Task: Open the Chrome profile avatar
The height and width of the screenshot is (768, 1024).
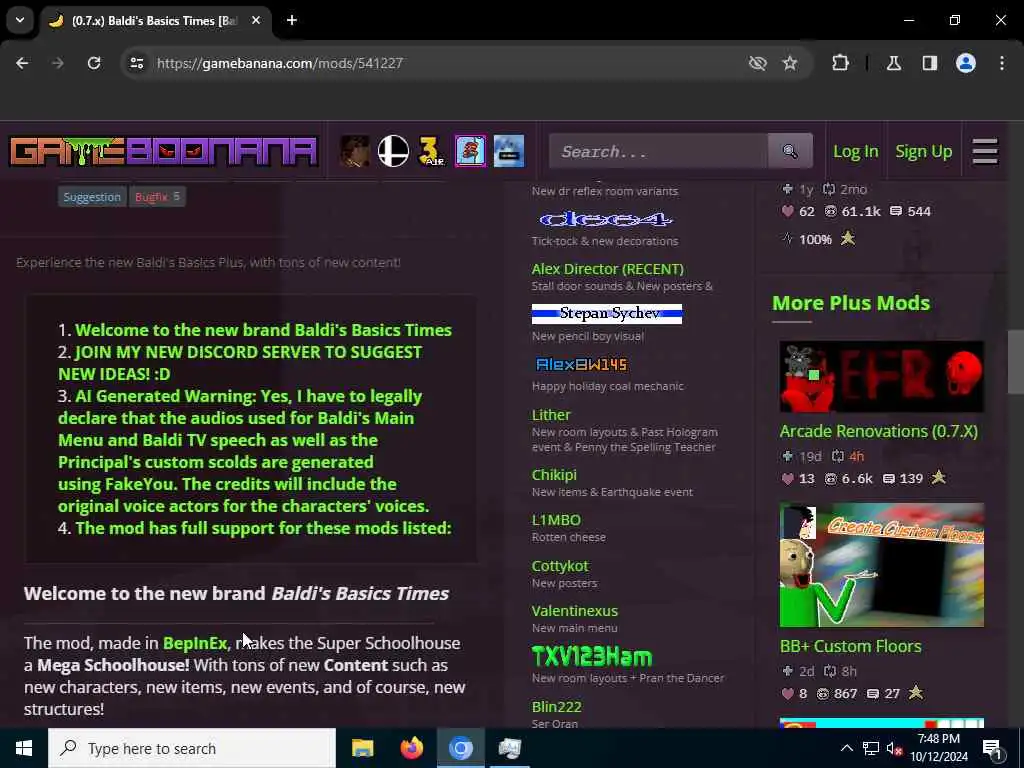Action: pyautogui.click(x=966, y=63)
